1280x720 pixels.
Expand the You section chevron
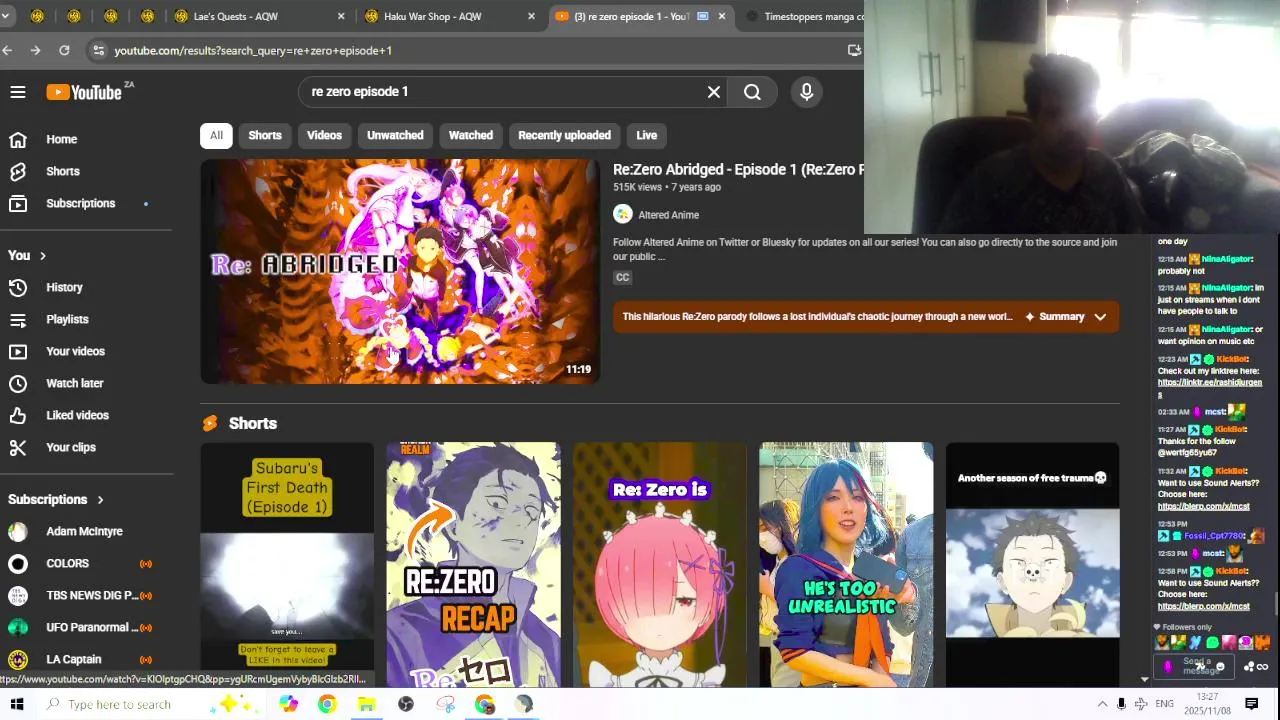tap(43, 256)
